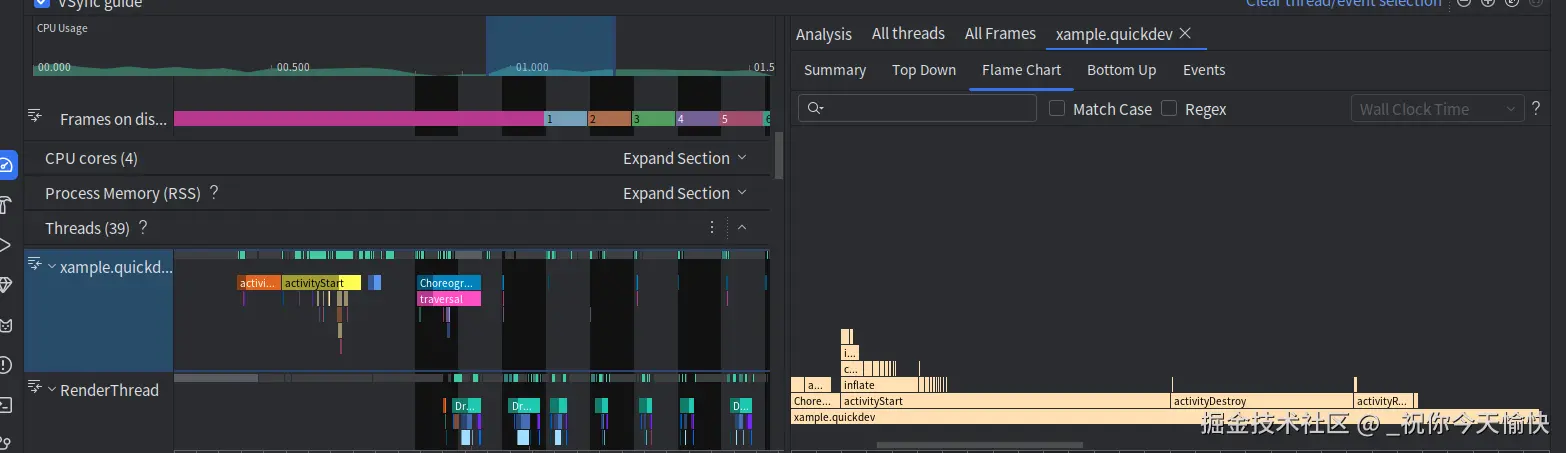Screen dimensions: 1566x453
Task: Expand the Process Memory (RSS) section
Action: (x=684, y=193)
